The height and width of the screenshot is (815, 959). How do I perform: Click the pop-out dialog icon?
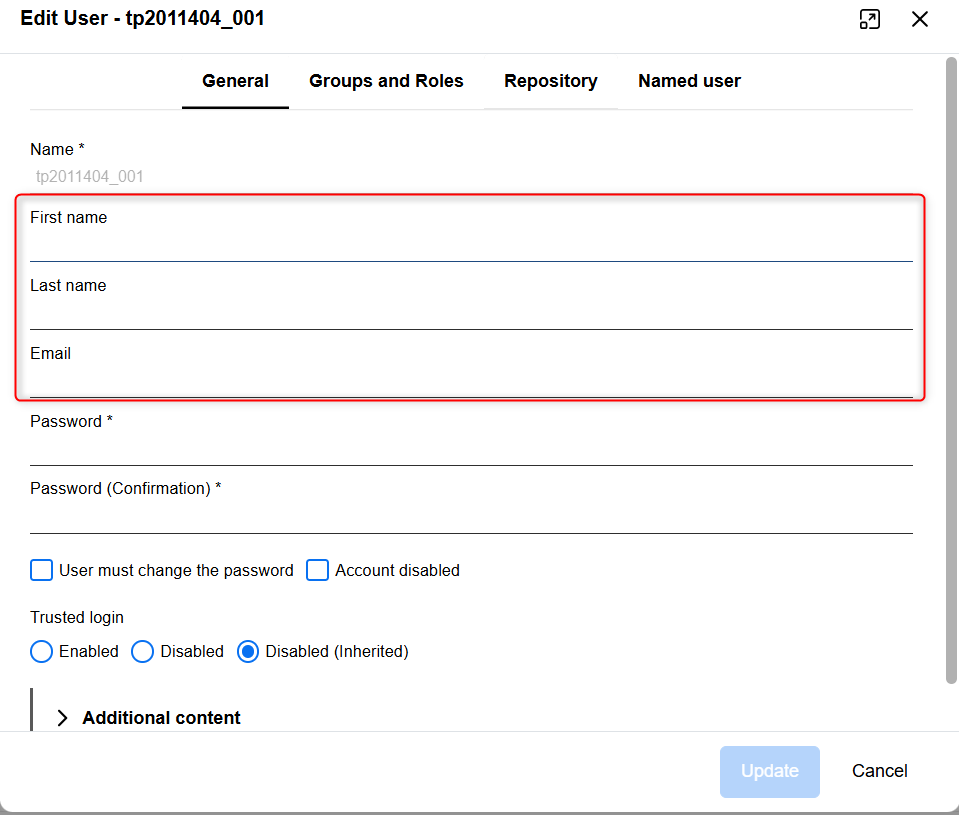point(870,19)
